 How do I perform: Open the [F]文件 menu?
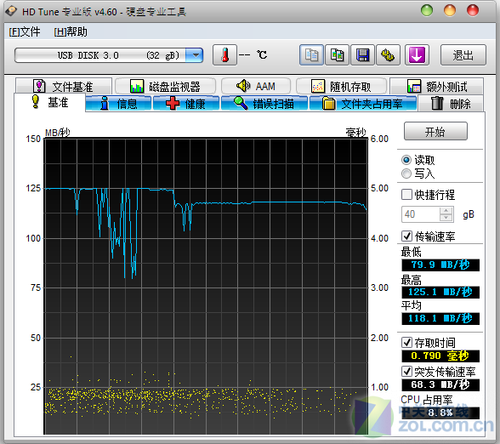click(24, 32)
